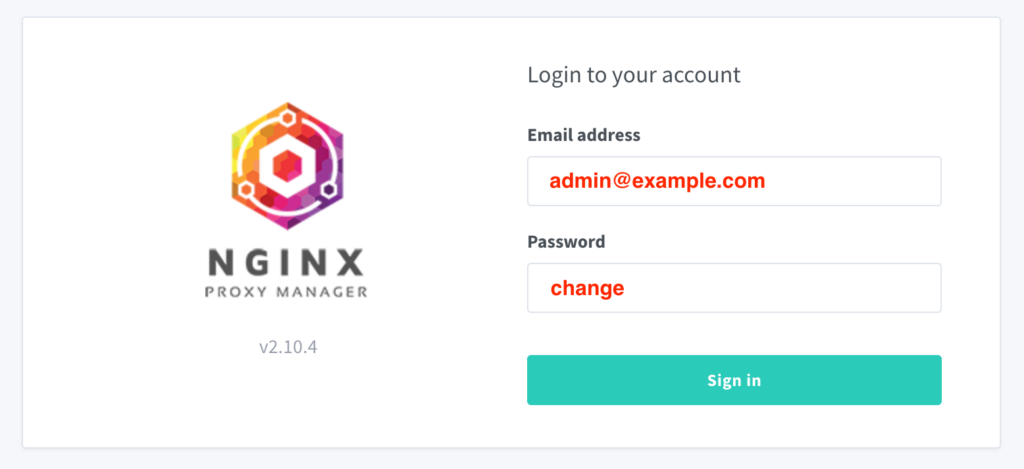Click the letter N starting the NGINX wordmark

point(219,263)
